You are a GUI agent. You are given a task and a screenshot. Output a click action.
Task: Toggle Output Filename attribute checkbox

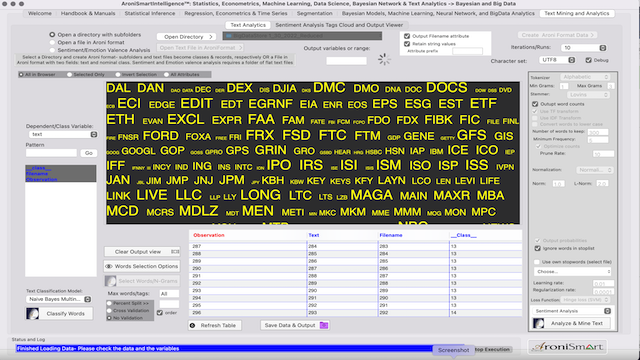click(407, 36)
